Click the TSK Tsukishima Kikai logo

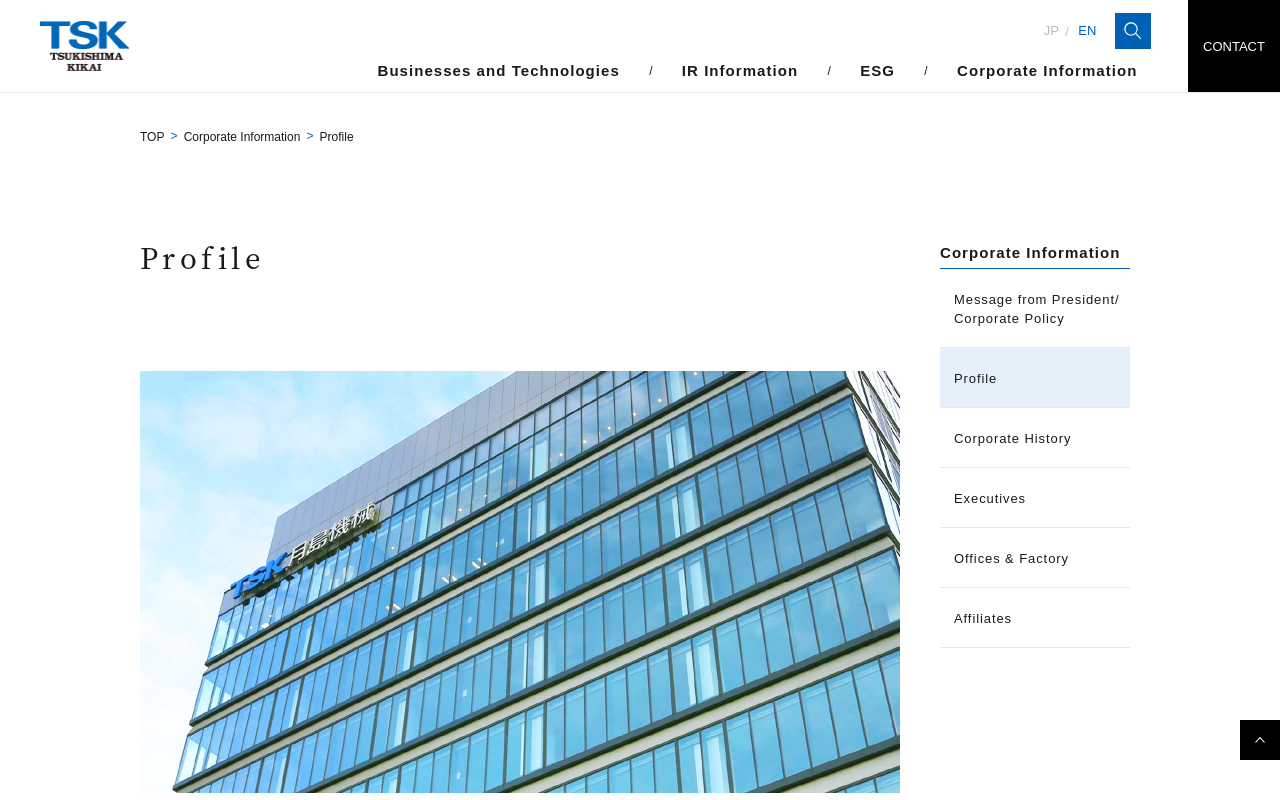point(85,46)
